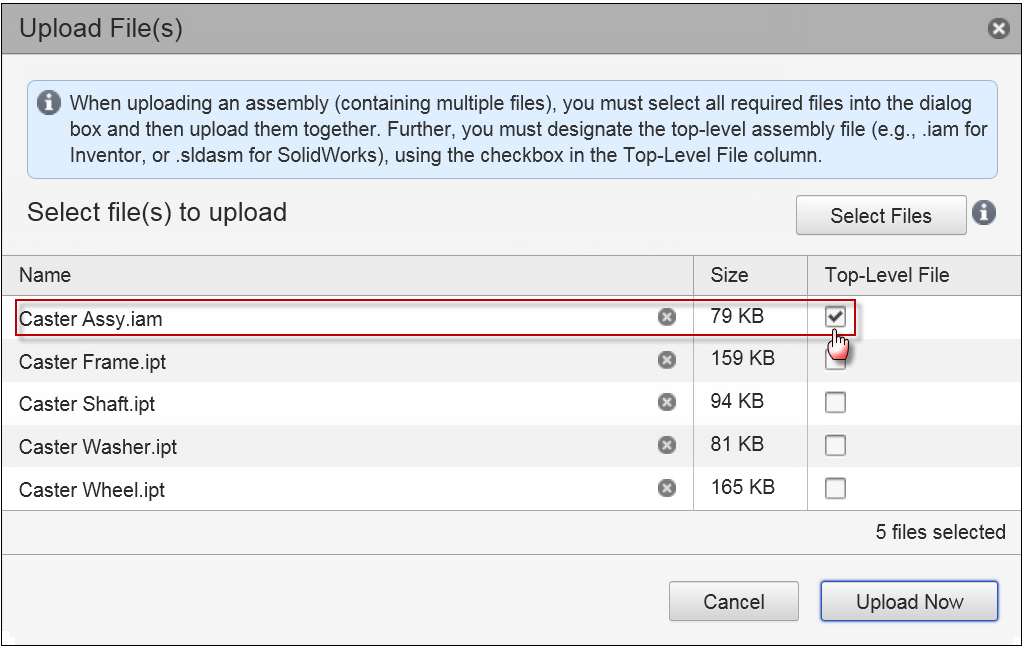Enable Top-Level File checkbox for Caster Washer.ipt
The width and height of the screenshot is (1022, 646).
(x=835, y=445)
